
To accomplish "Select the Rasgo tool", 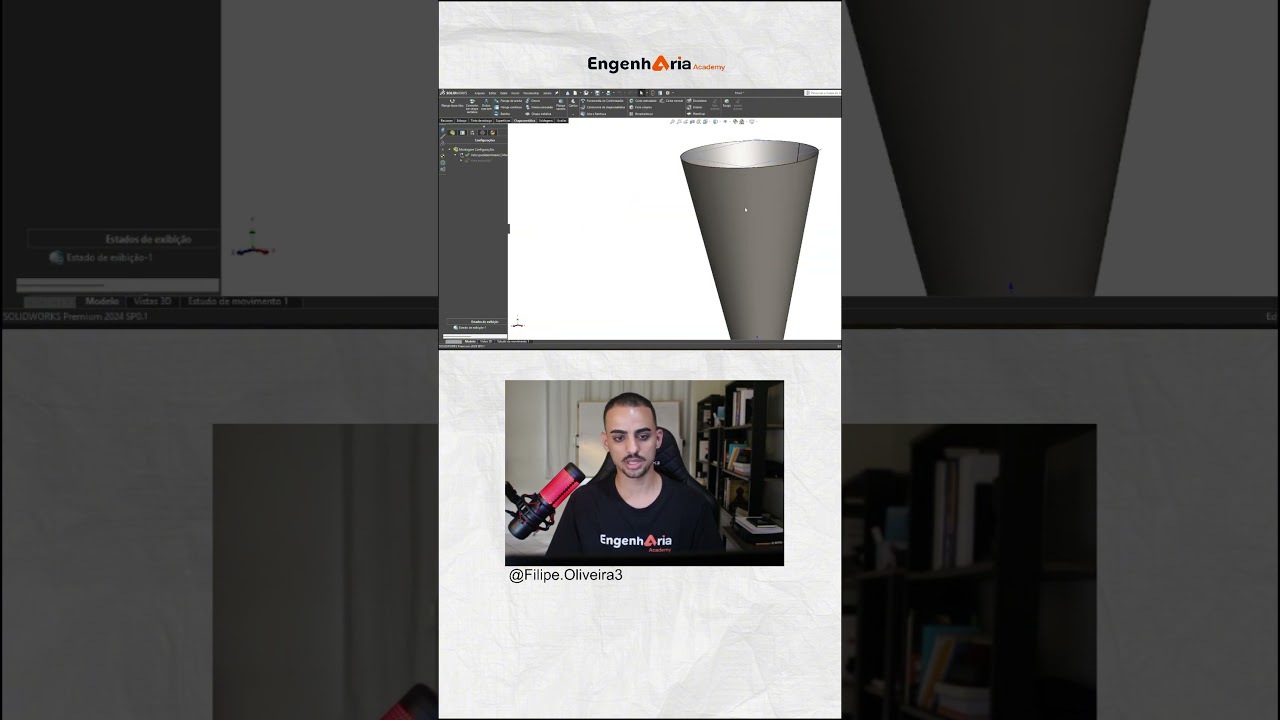I will (x=727, y=103).
